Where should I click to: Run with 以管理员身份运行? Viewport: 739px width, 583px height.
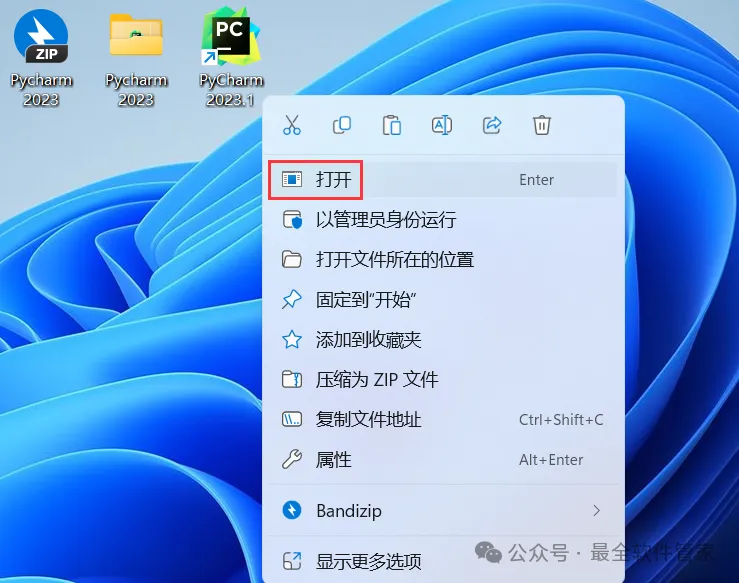coord(443,220)
